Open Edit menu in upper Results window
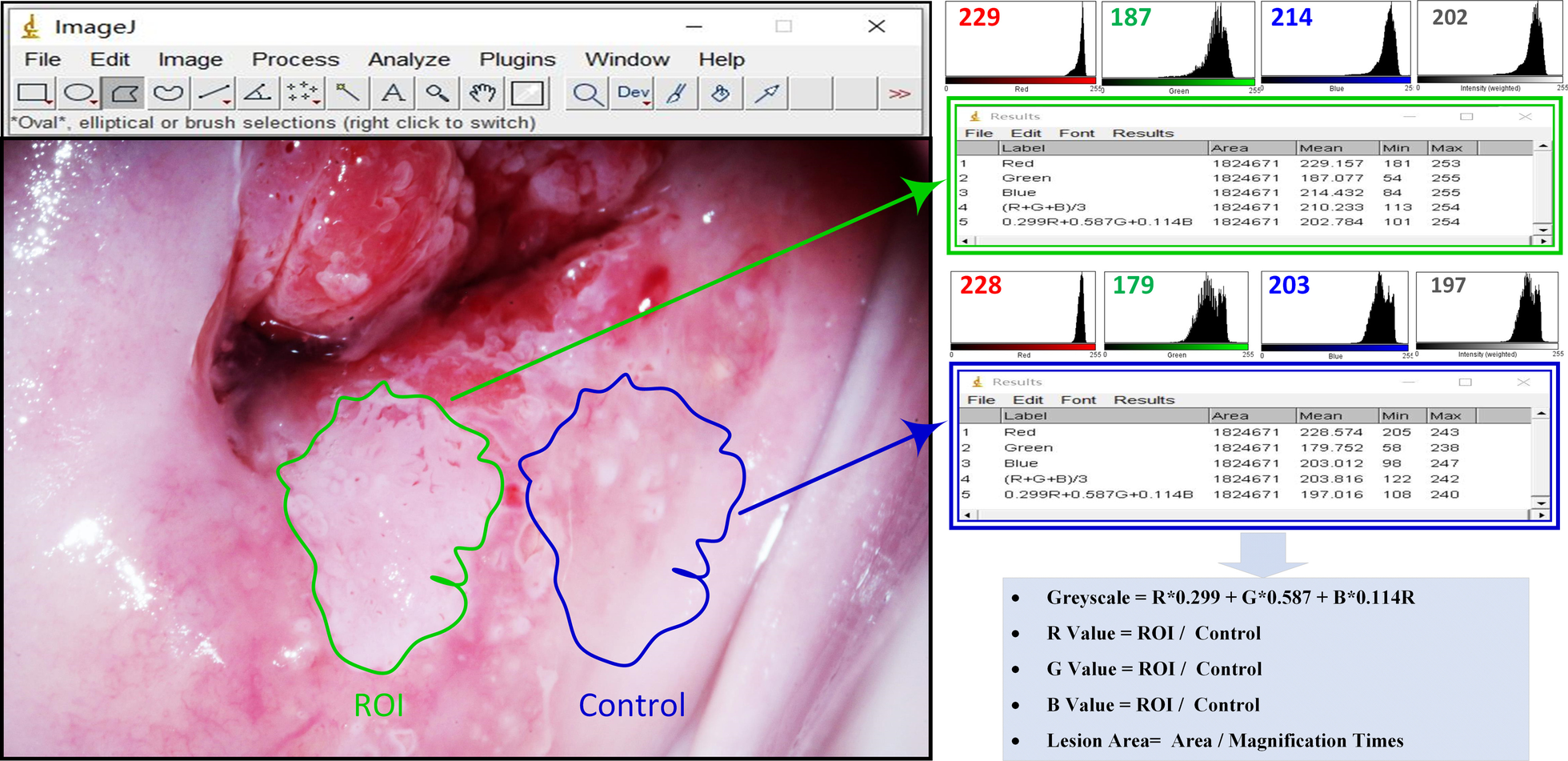The height and width of the screenshot is (761, 1568). click(1026, 134)
